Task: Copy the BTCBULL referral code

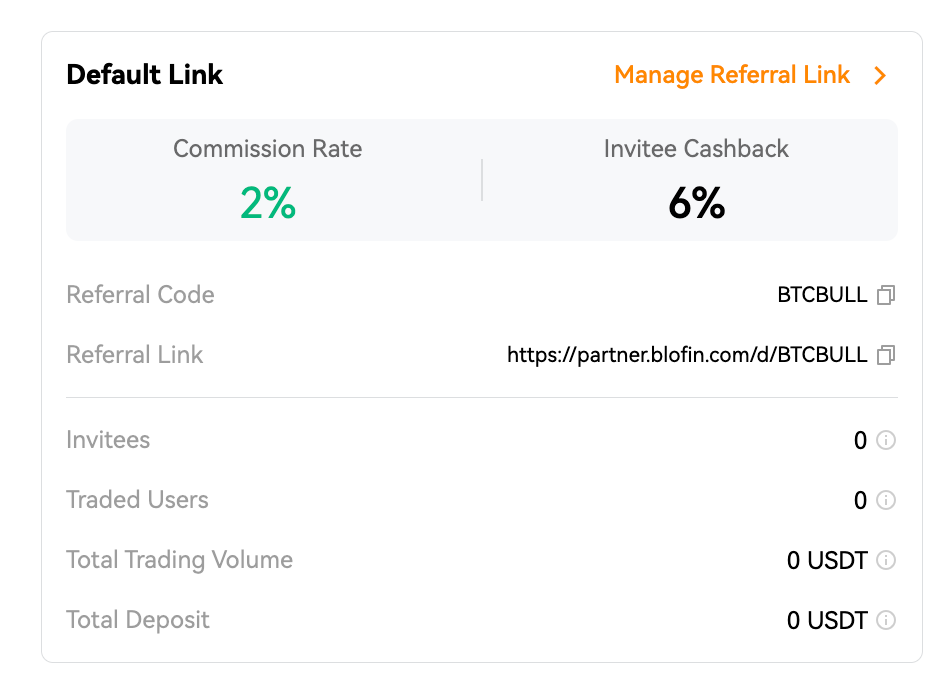Action: click(x=886, y=295)
